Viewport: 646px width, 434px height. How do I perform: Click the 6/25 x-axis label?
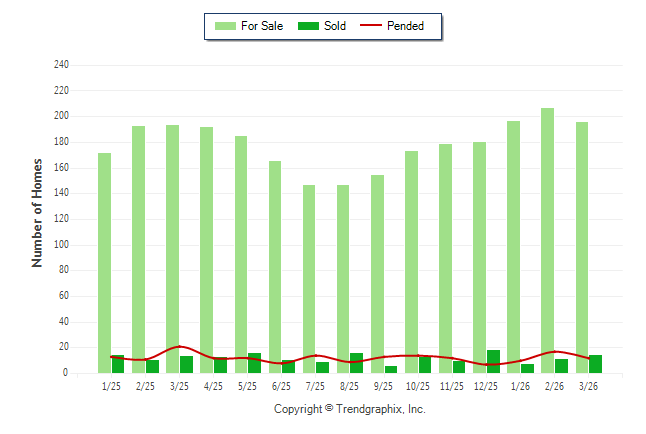point(282,387)
